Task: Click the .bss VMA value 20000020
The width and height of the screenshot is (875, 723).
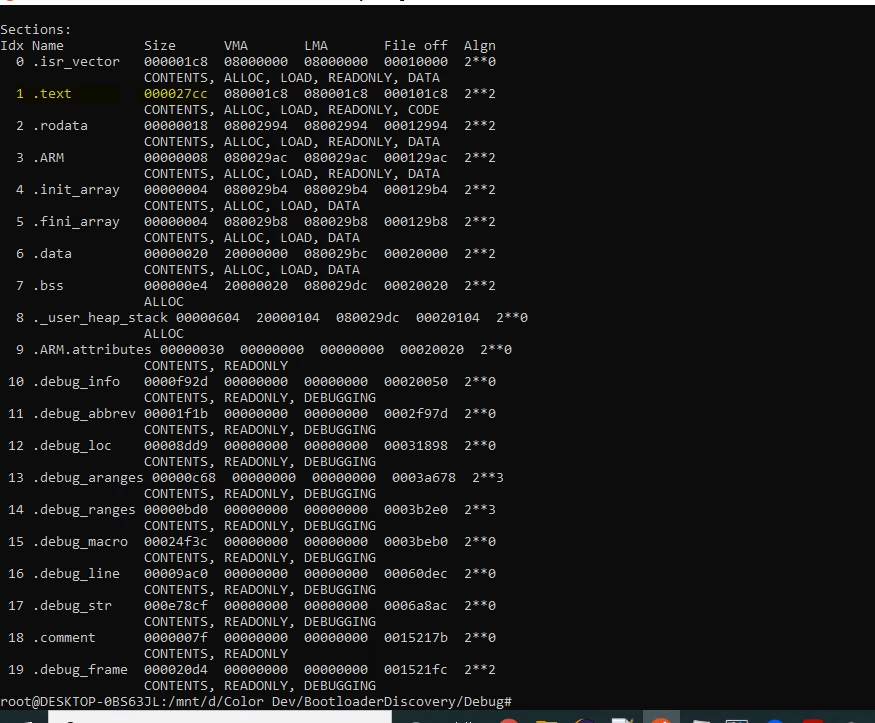Action: 256,286
